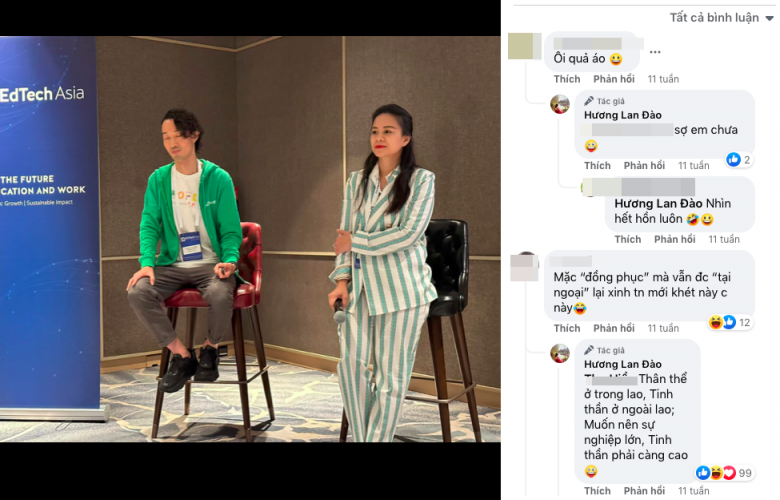Open the "Tất cả bình luận" comment filter dropdown
This screenshot has width=780, height=500.
coord(721,18)
